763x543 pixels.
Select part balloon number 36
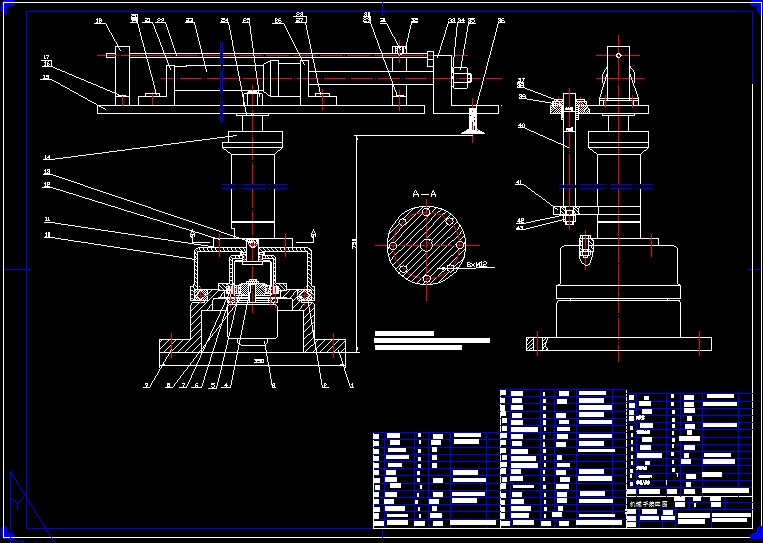(501, 21)
